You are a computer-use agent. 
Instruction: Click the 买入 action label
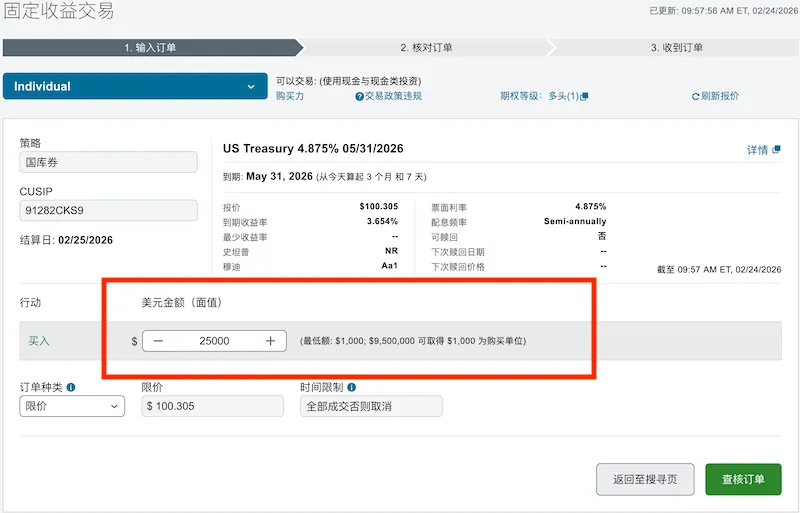[39, 341]
